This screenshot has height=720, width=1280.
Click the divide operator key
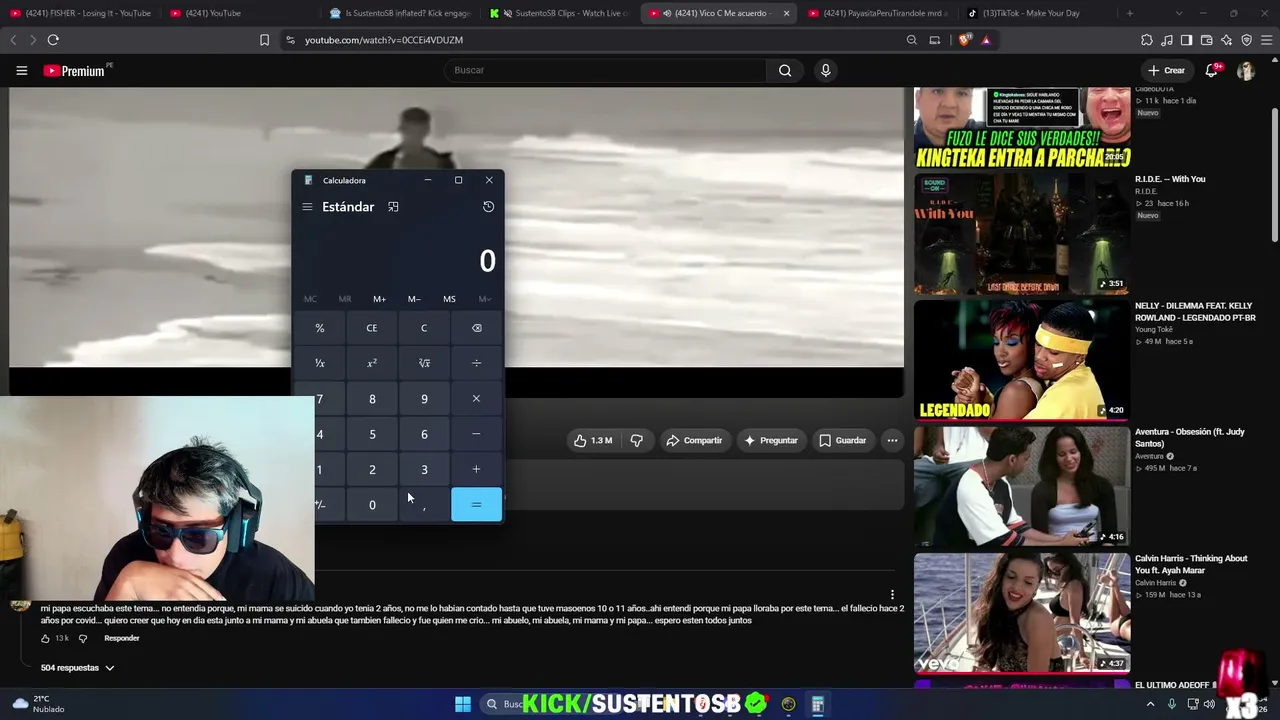coord(476,363)
